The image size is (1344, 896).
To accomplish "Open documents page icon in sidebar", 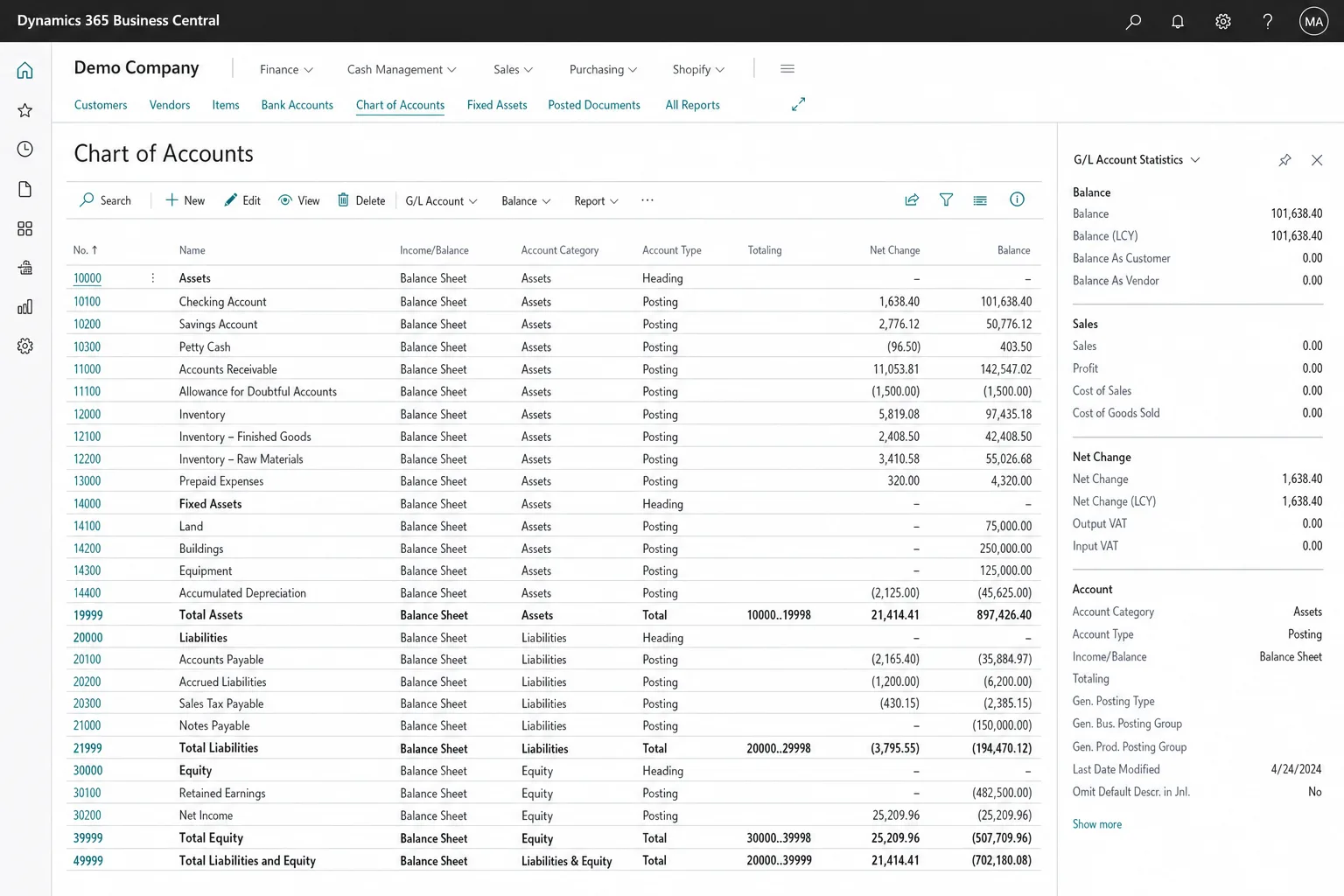I will (x=25, y=189).
